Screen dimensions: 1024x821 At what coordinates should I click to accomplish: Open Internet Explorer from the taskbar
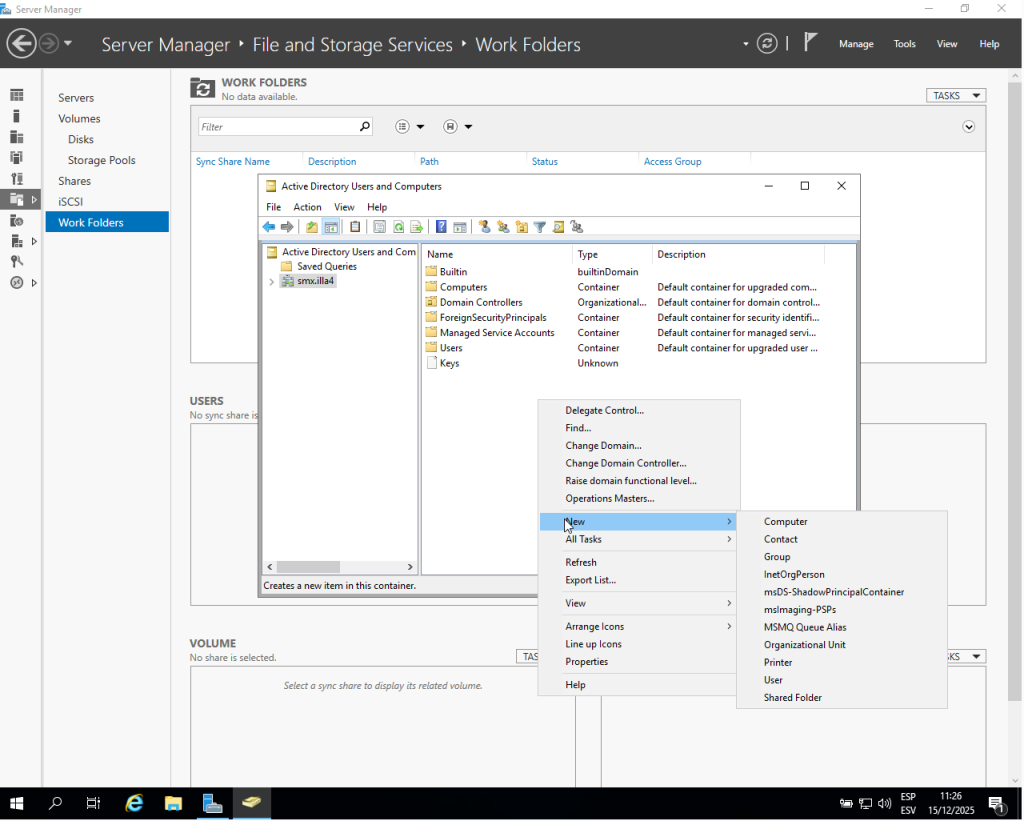coord(134,803)
